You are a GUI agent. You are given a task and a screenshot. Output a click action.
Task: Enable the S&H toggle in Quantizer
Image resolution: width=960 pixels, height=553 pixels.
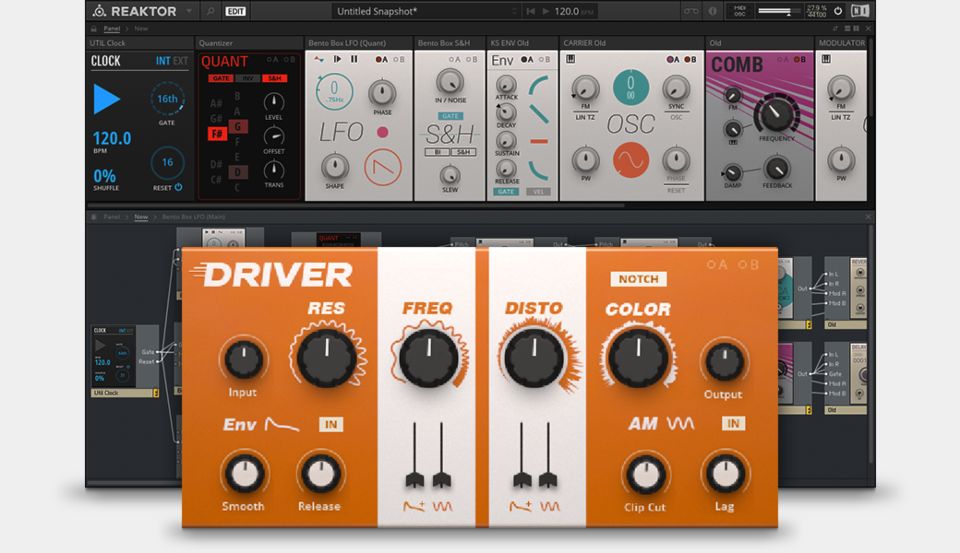274,78
